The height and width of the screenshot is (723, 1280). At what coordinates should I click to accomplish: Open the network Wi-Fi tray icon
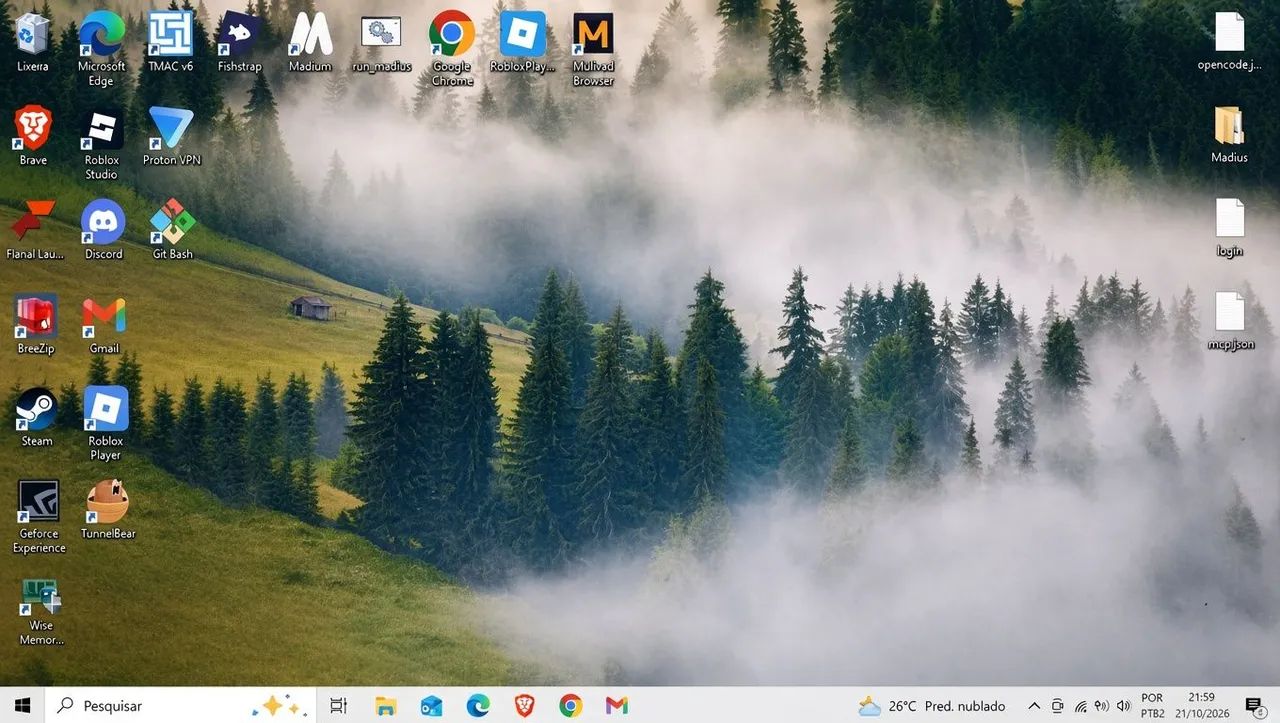pyautogui.click(x=1081, y=706)
